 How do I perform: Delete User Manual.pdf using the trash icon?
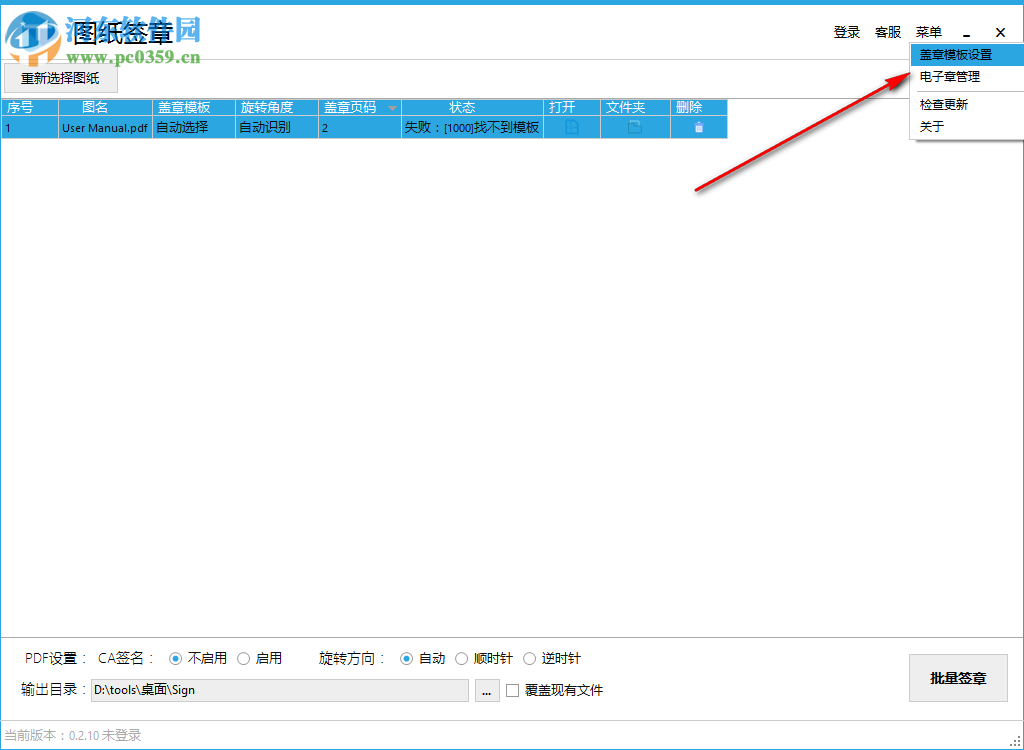(698, 127)
